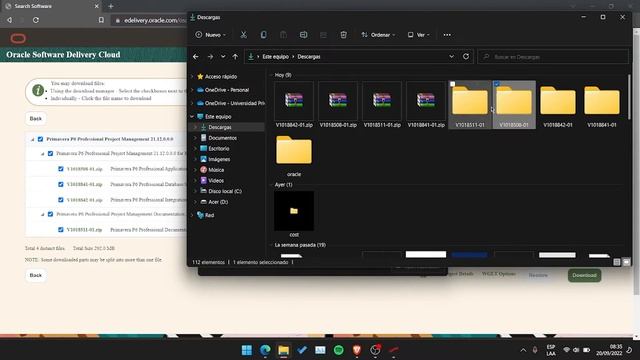Reload the browser page
Screen dimensions: 640x360
(36, 20)
